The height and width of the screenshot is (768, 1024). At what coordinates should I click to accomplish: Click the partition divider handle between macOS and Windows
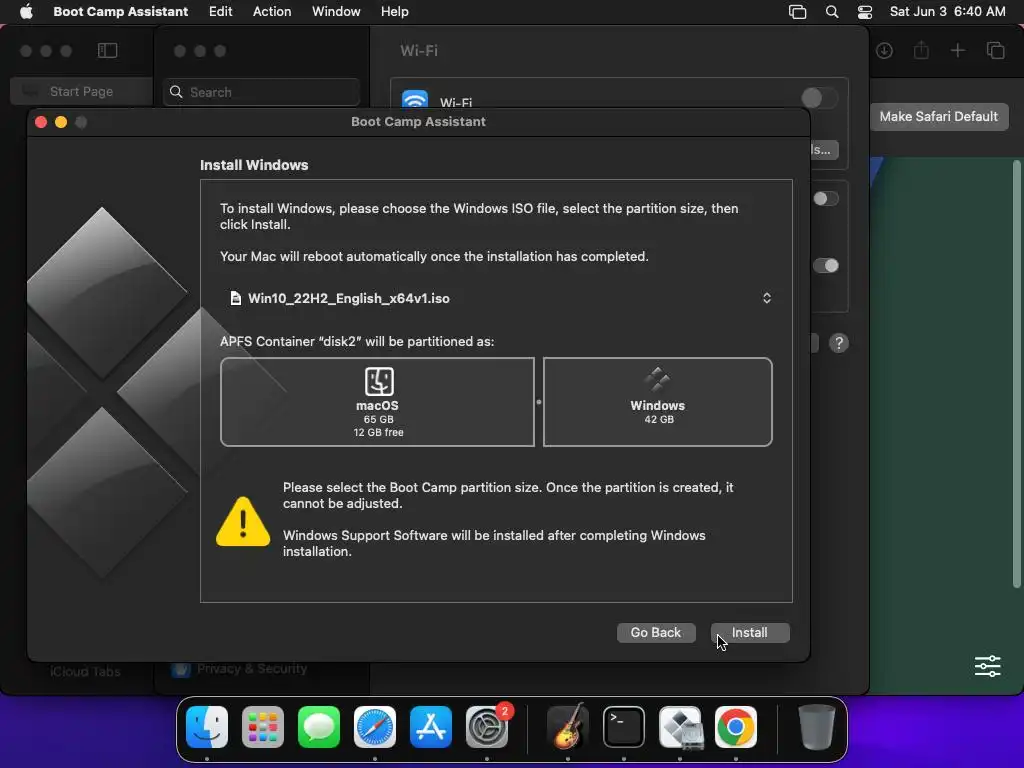[539, 402]
